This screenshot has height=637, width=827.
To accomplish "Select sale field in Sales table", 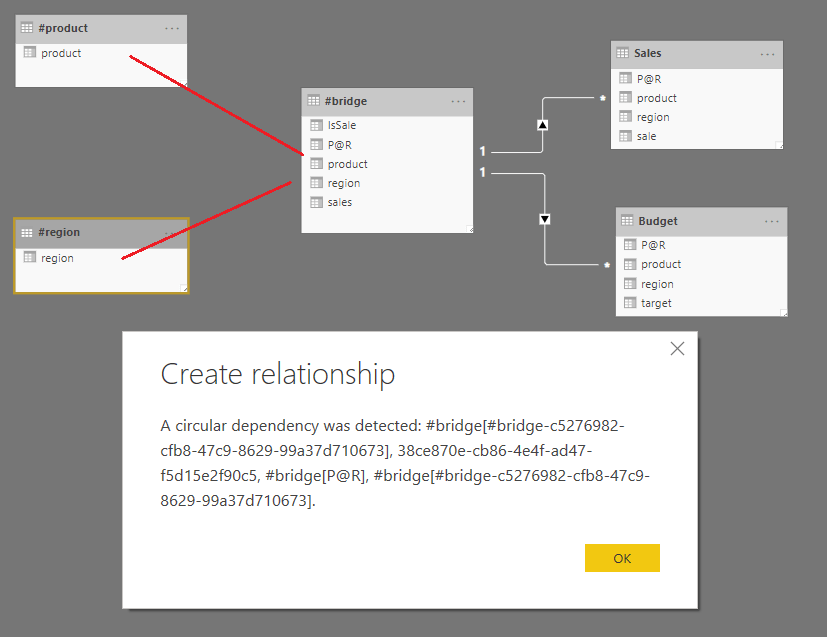I will tap(646, 136).
